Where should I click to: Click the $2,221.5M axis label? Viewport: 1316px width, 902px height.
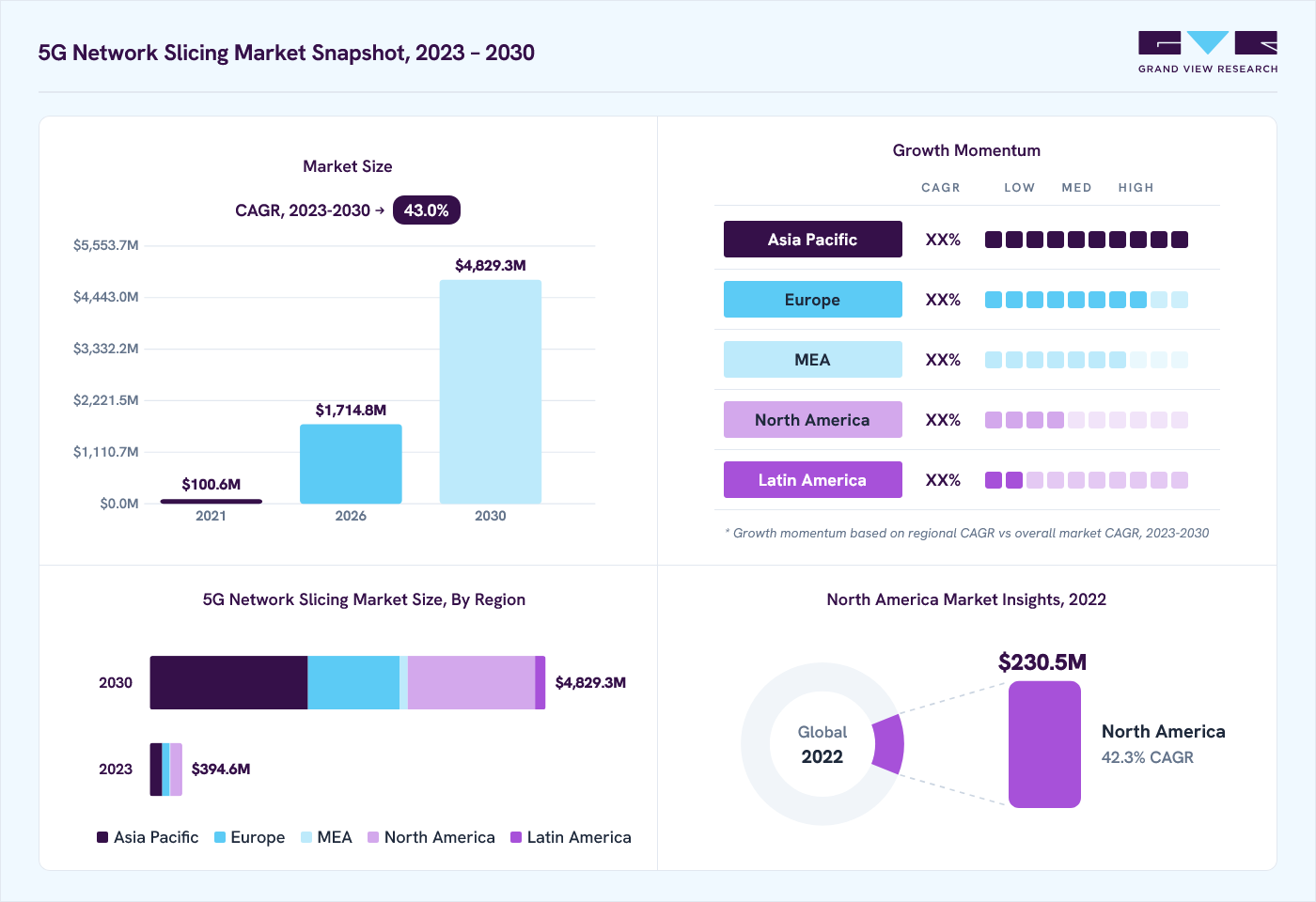pyautogui.click(x=106, y=400)
